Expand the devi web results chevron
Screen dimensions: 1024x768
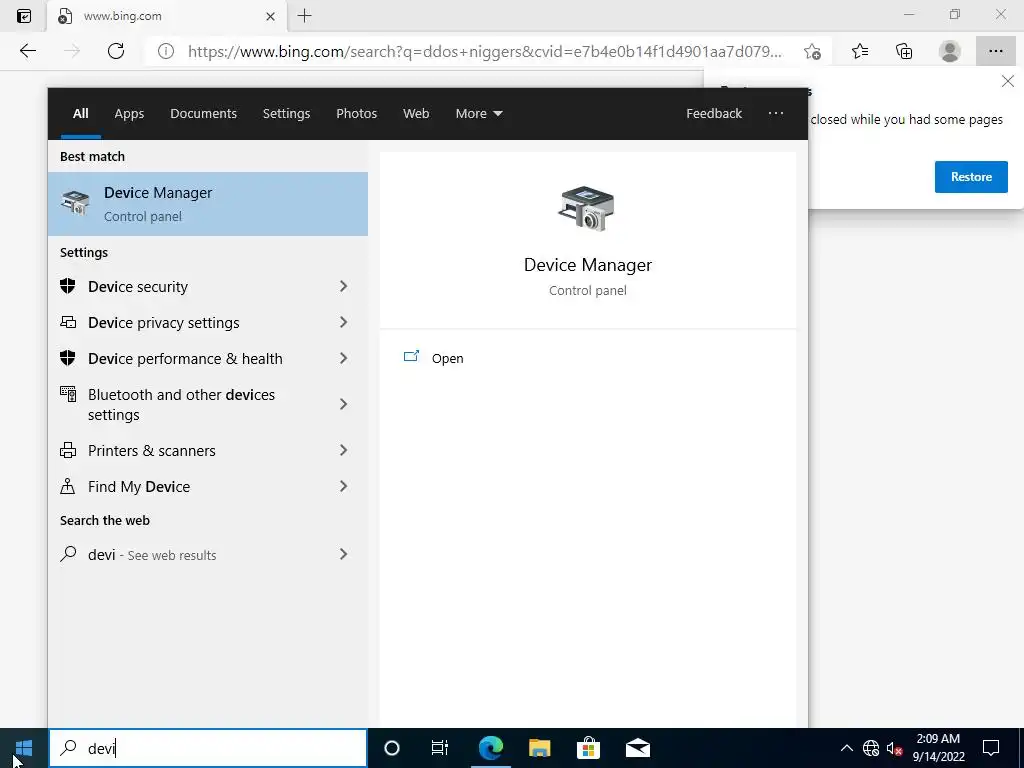(344, 554)
